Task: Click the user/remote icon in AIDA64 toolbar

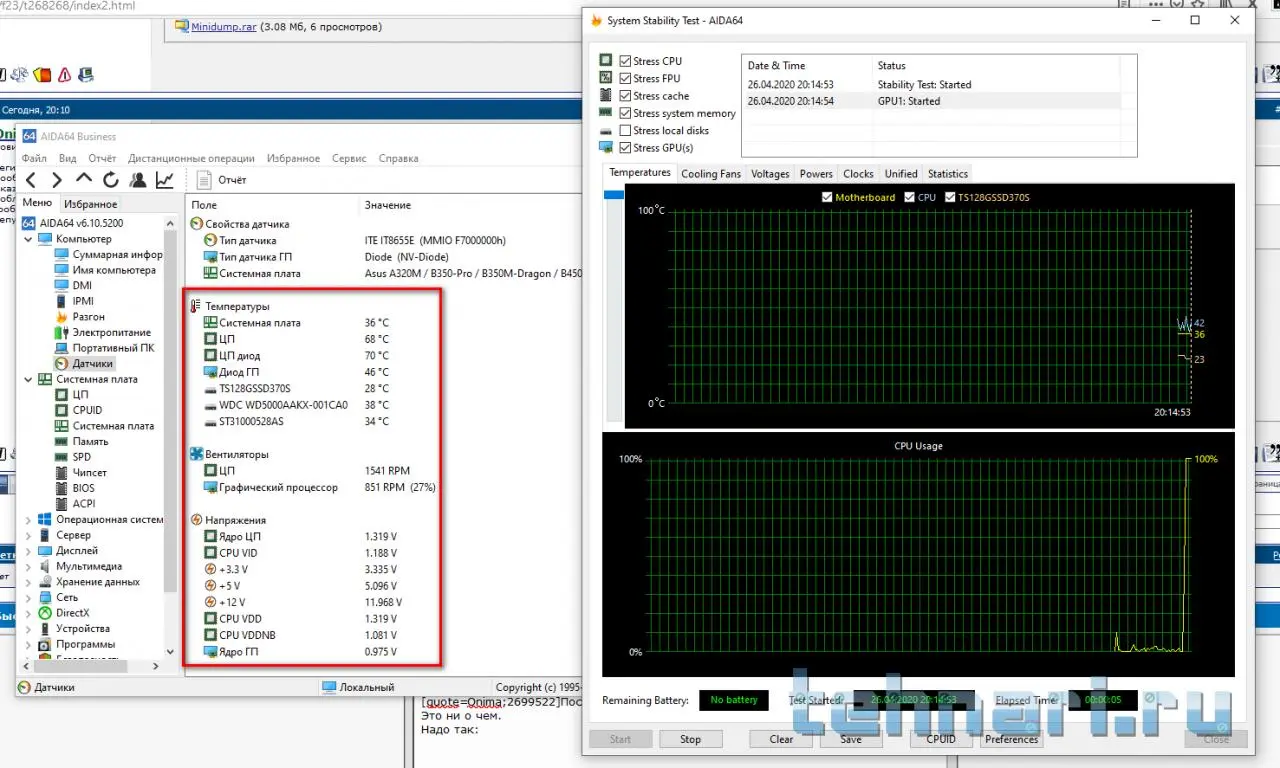Action: click(x=138, y=180)
